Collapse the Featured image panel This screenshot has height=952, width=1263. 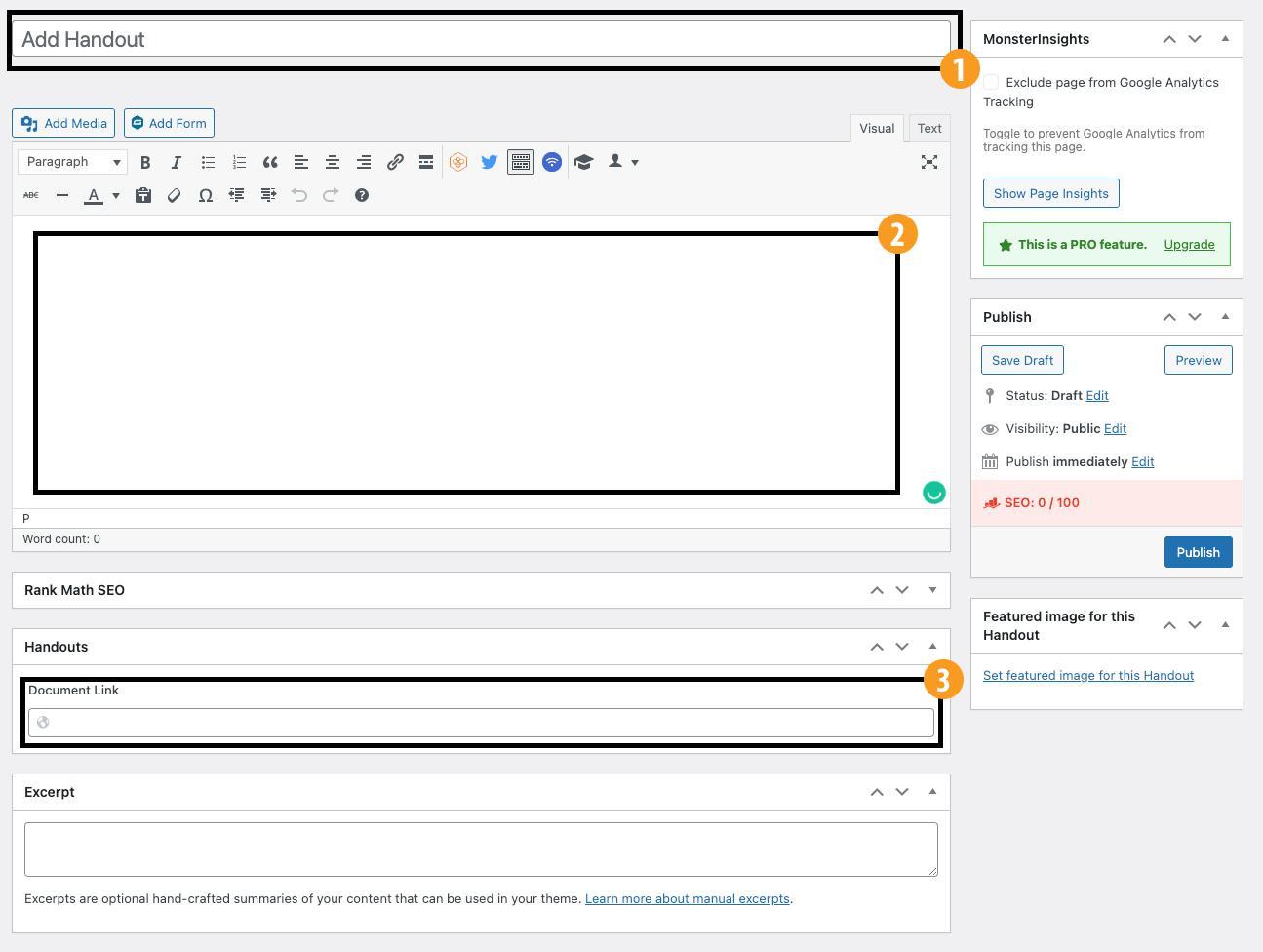[1225, 625]
